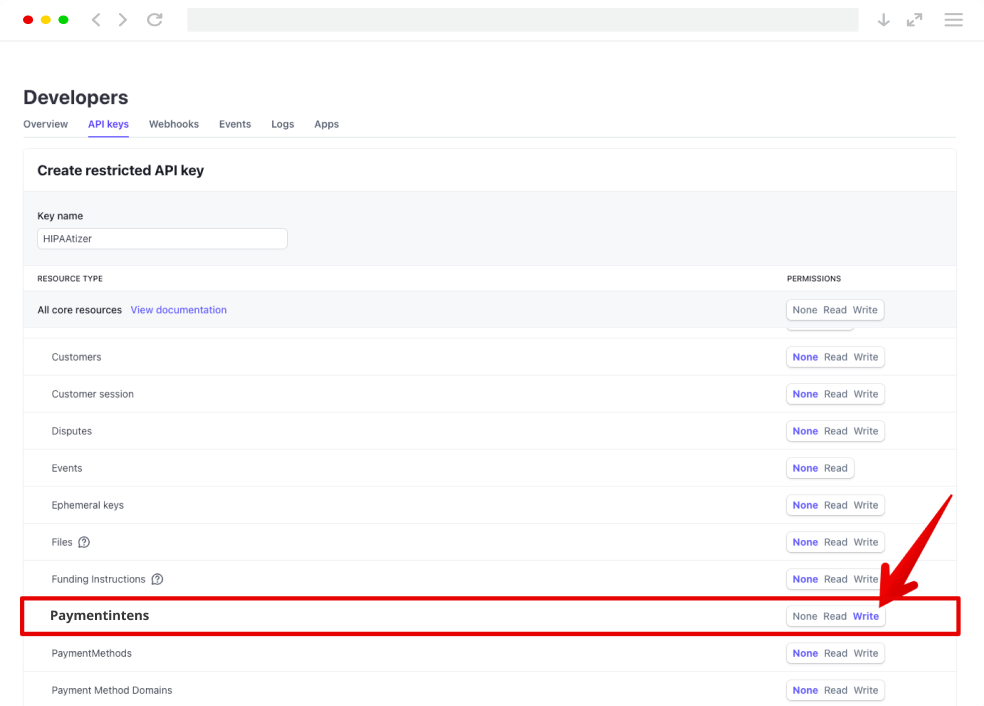Click the browser forward arrow
This screenshot has width=984, height=706.
pos(123,20)
